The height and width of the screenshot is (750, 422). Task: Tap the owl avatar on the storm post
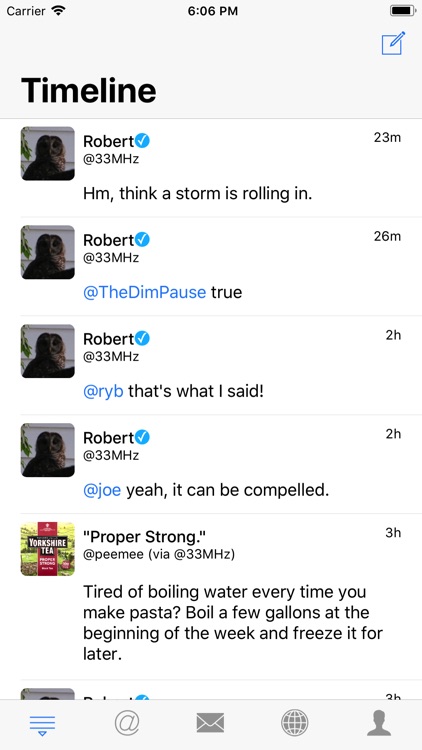(x=48, y=153)
